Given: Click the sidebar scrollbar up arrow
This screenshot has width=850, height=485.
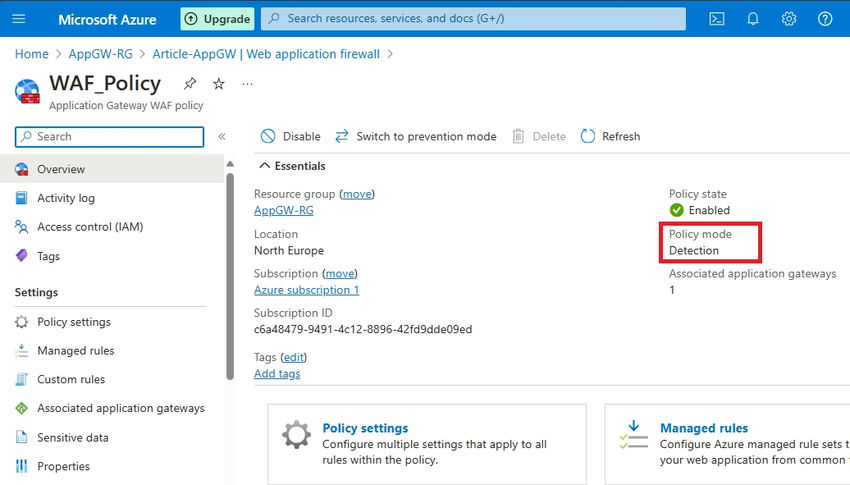Looking at the screenshot, I should 230,164.
